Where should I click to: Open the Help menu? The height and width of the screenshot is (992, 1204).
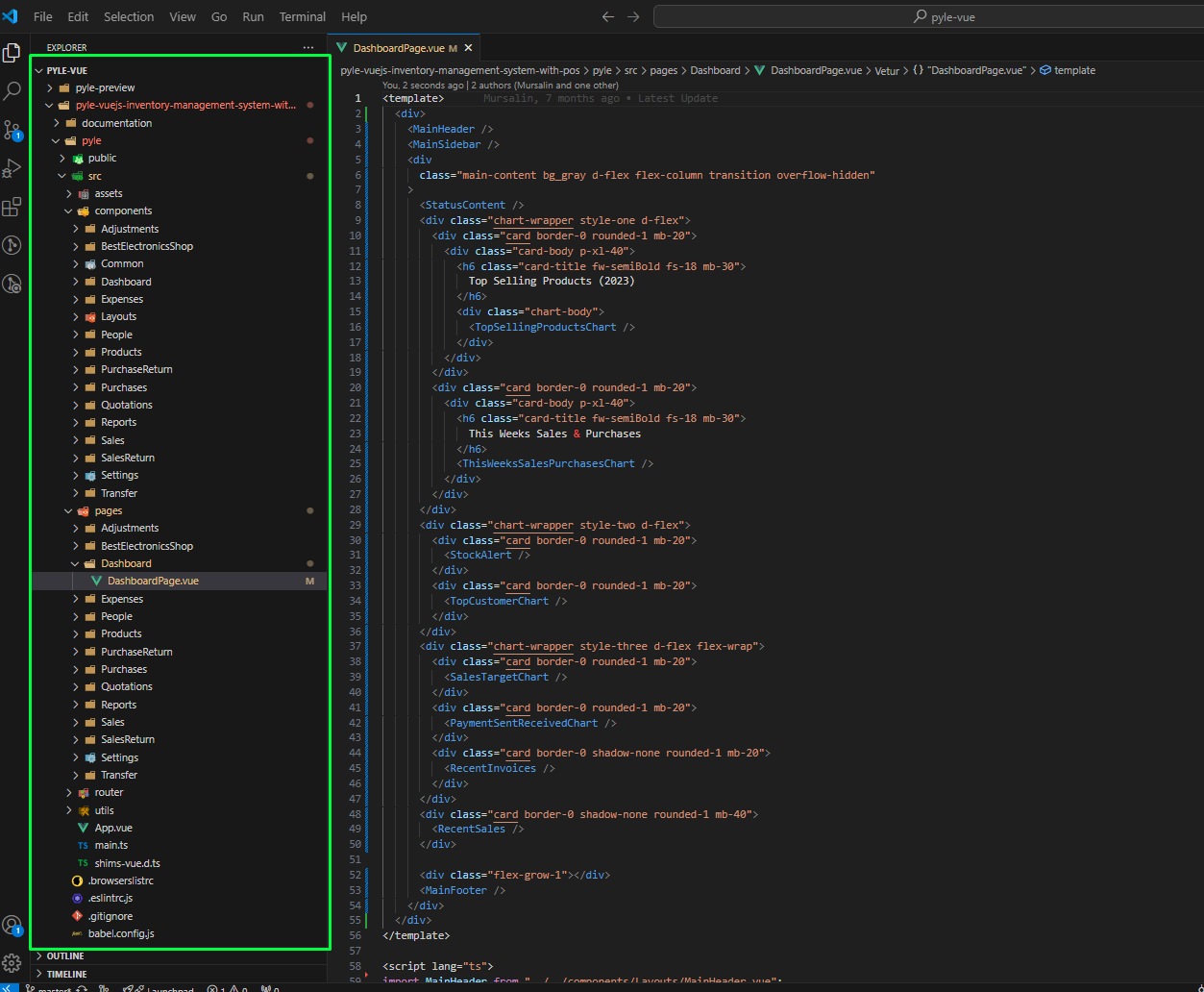pos(355,16)
